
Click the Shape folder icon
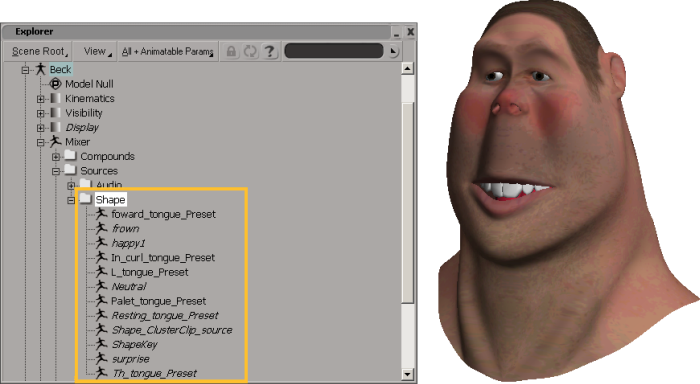point(86,199)
